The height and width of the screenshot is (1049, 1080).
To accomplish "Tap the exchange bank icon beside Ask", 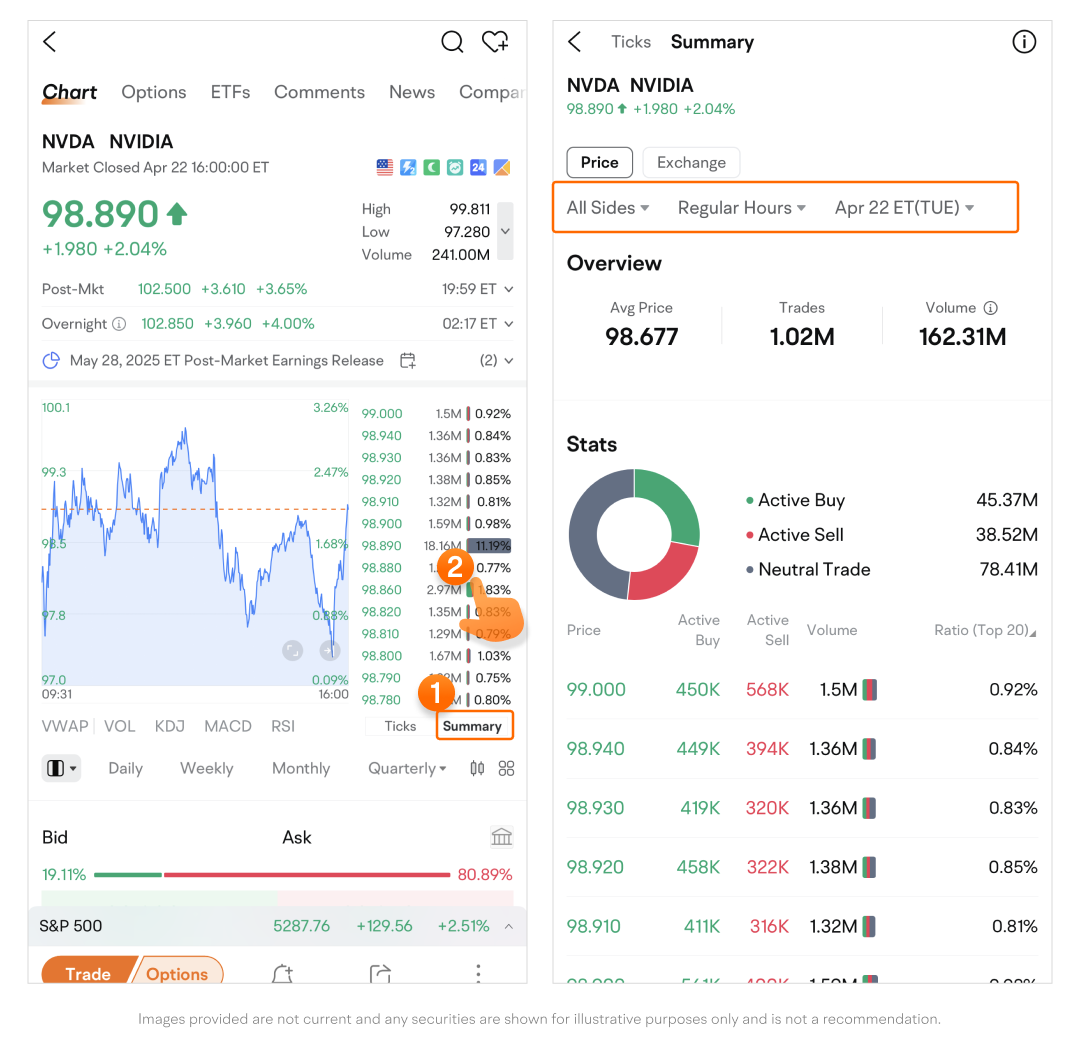I will [x=502, y=837].
